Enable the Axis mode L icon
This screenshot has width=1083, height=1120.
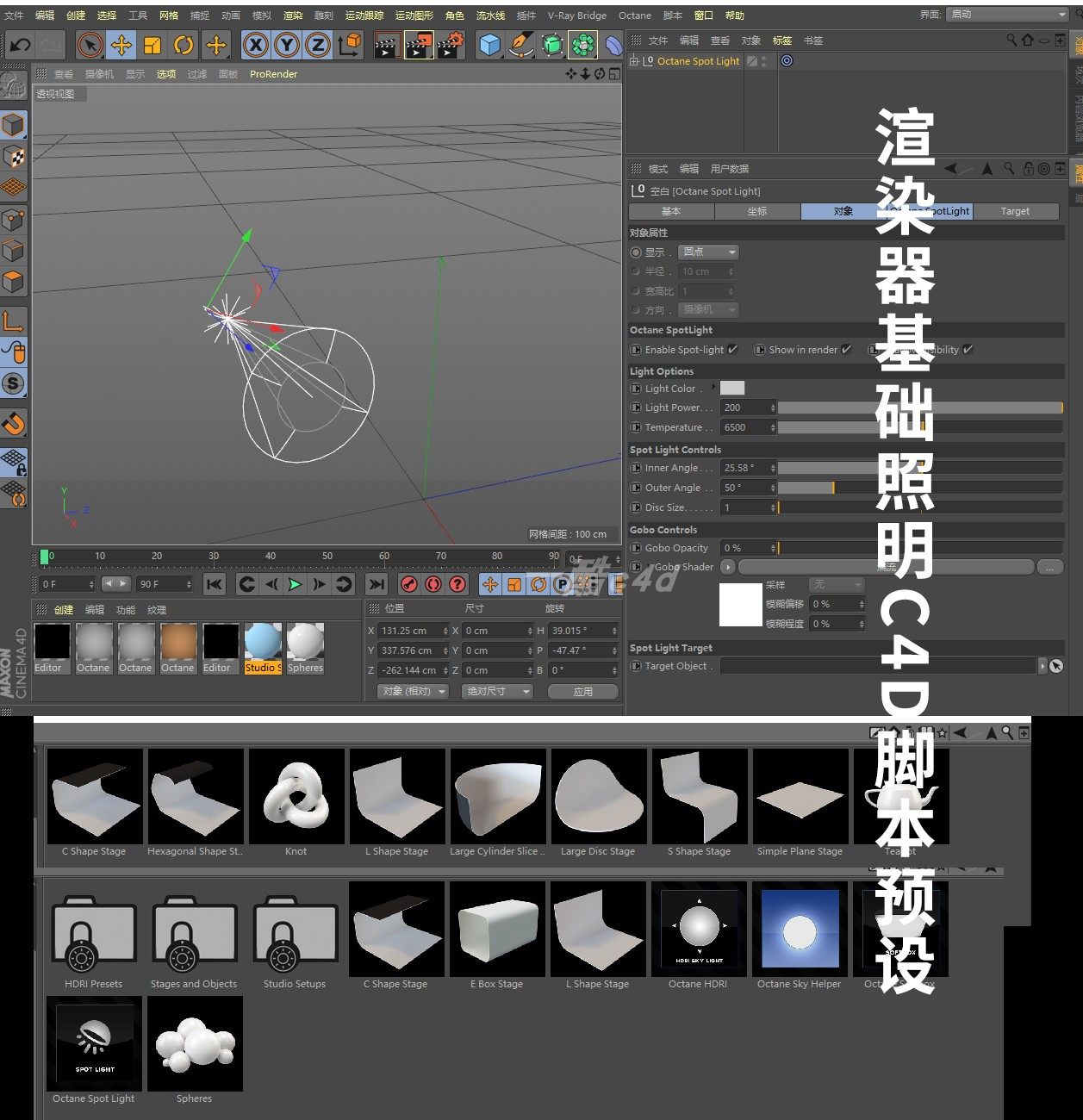pos(13,321)
